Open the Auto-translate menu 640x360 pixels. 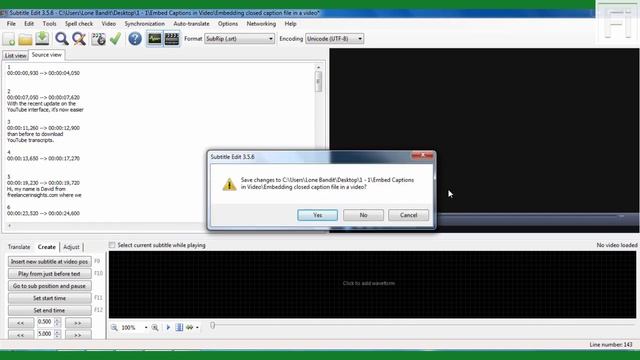pyautogui.click(x=191, y=24)
